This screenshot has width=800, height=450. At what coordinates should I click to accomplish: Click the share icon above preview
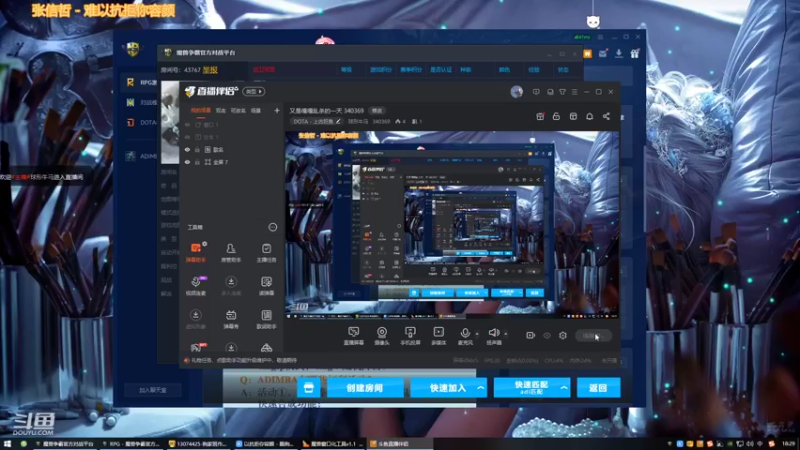(x=606, y=116)
